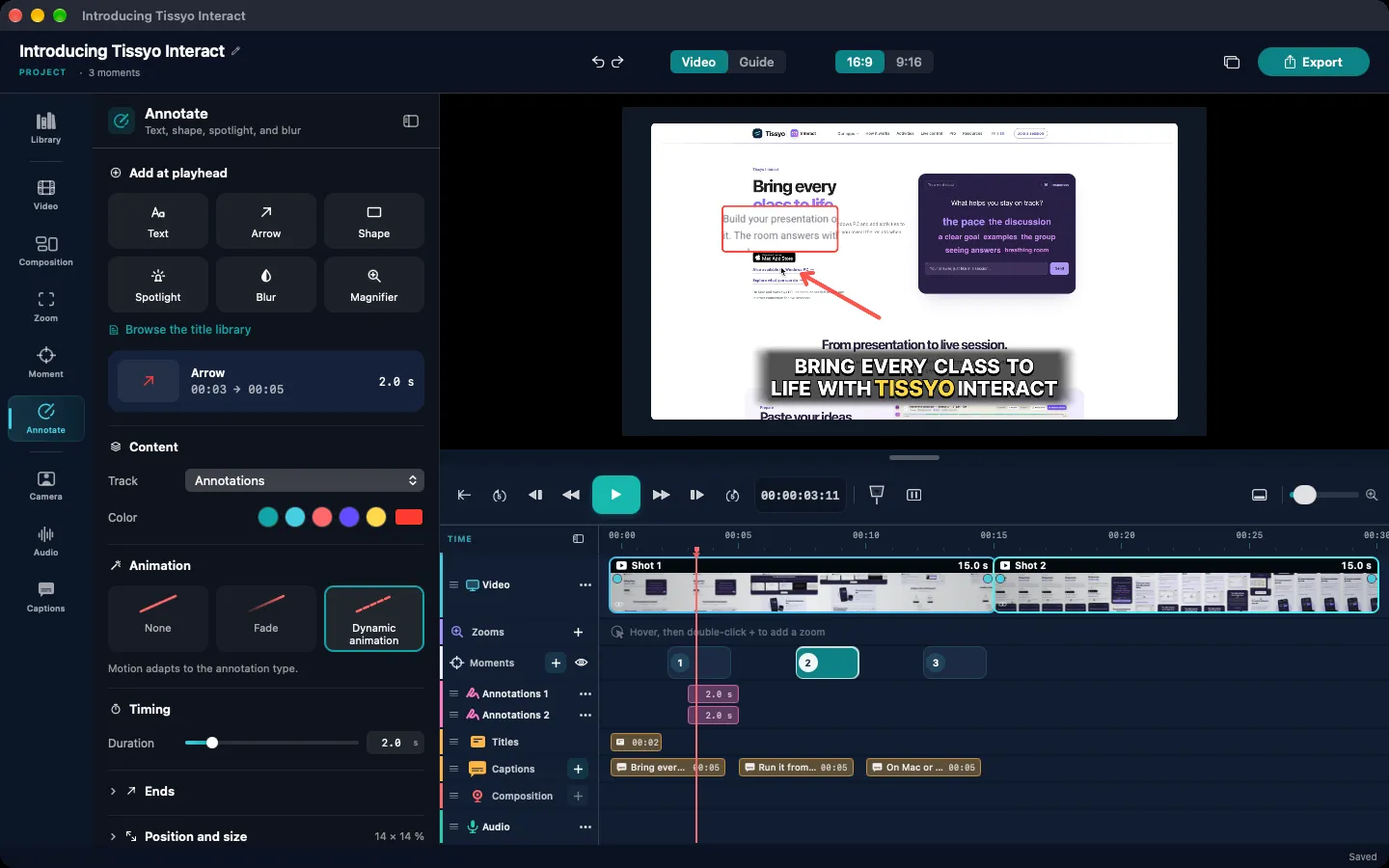This screenshot has height=868, width=1389.
Task: Expand the Ends section
Action: pos(266,791)
